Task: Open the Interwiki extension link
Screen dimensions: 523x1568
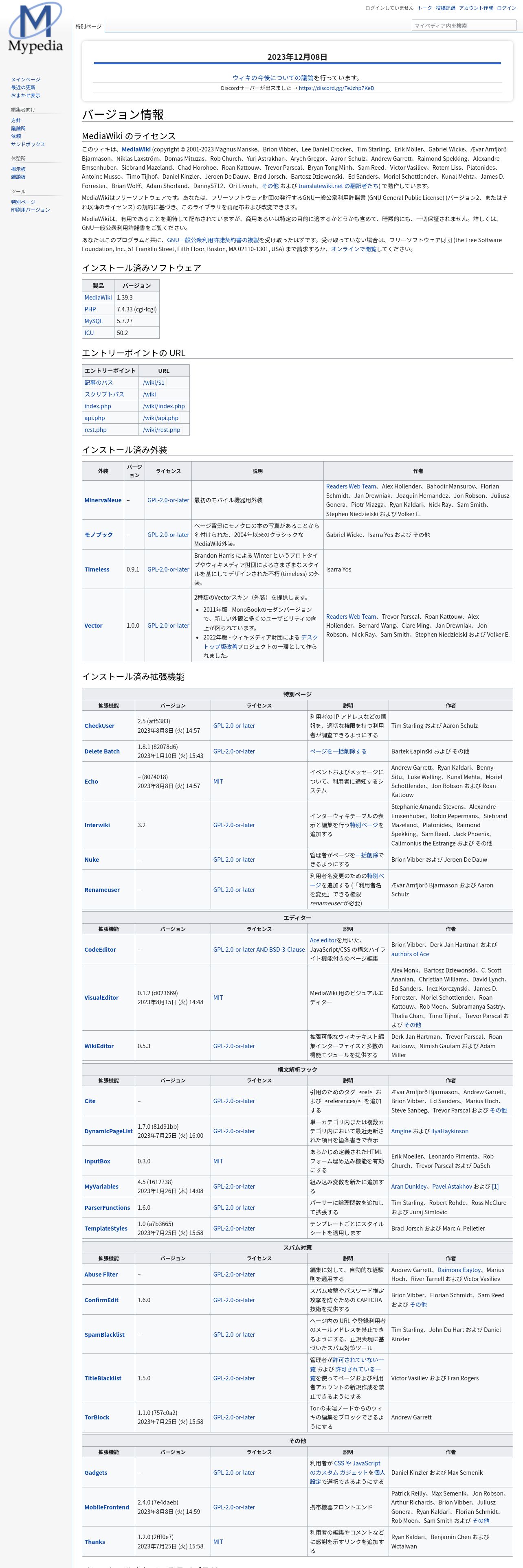Action: [97, 826]
